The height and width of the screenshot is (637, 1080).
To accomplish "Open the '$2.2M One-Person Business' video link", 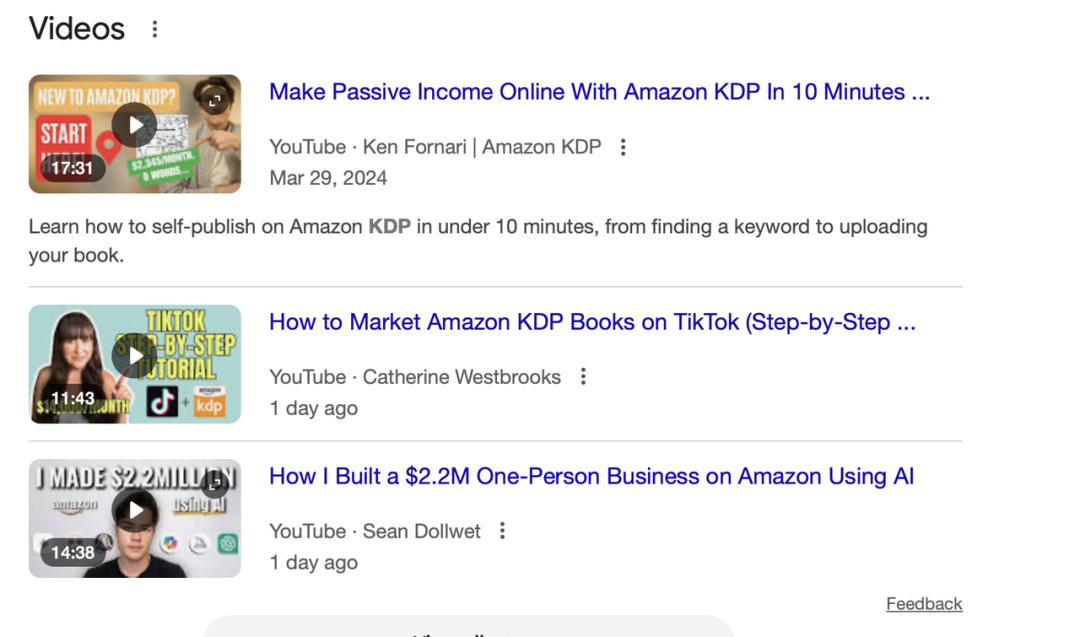I will click(x=591, y=476).
